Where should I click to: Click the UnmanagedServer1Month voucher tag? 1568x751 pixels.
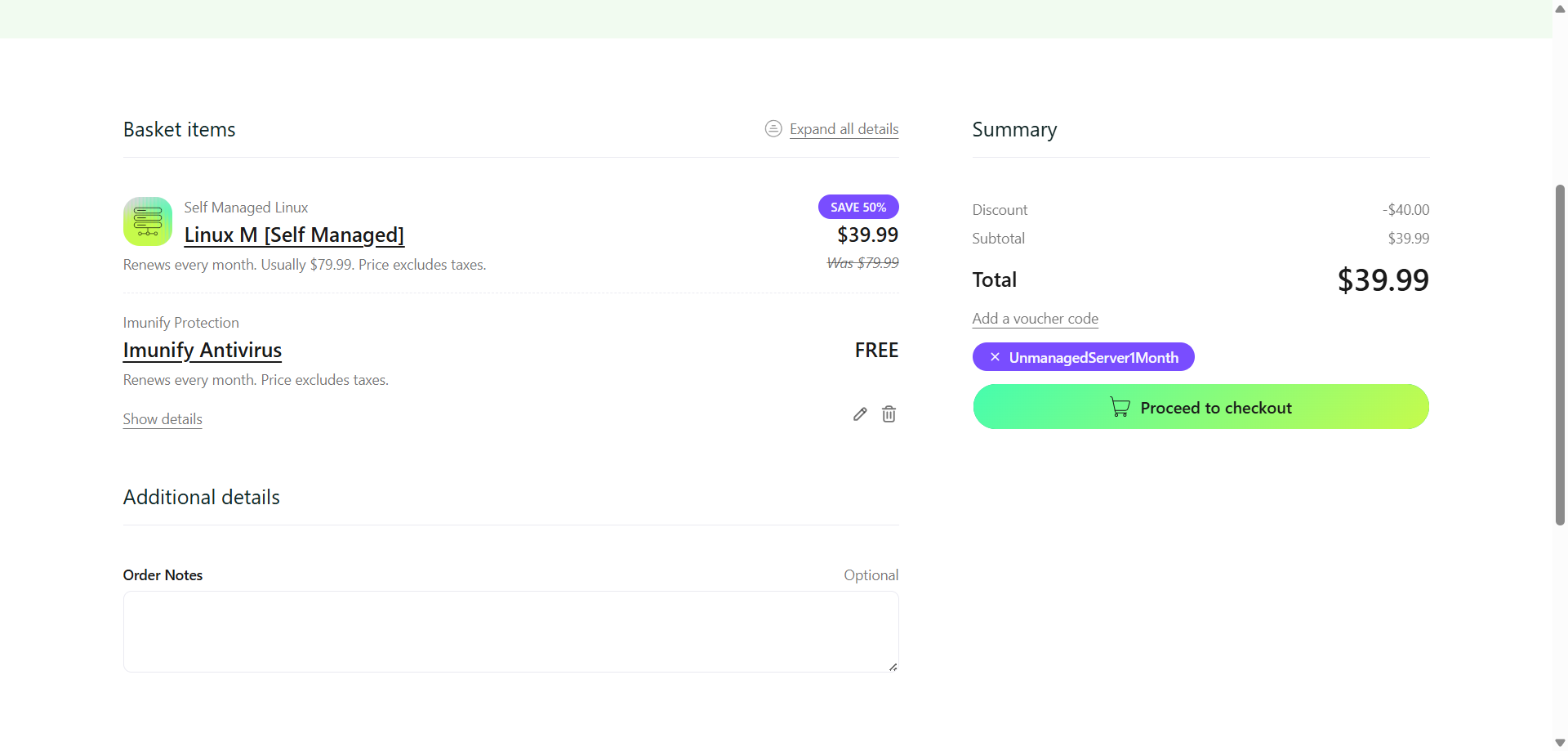(x=1083, y=357)
